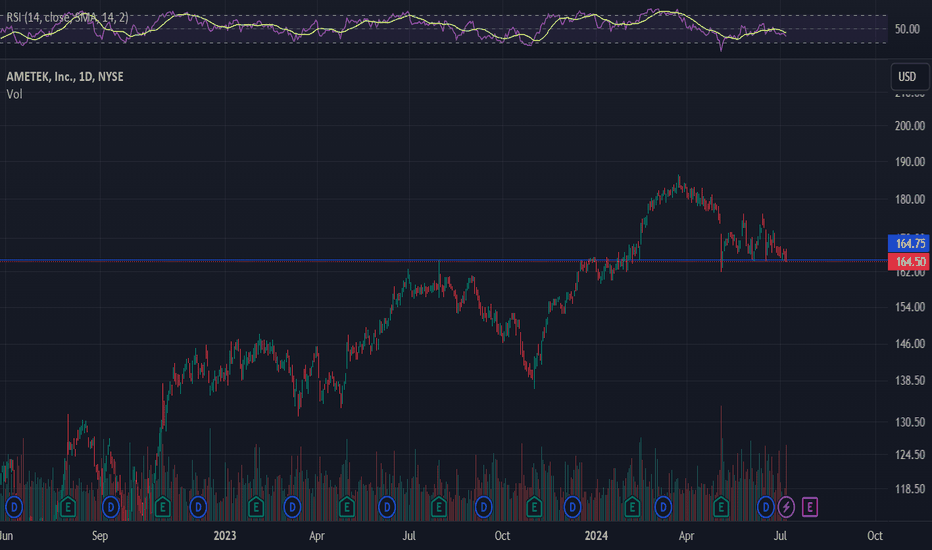Open the earnings marker for August 2022
Screen dimensions: 932x550
click(x=68, y=507)
